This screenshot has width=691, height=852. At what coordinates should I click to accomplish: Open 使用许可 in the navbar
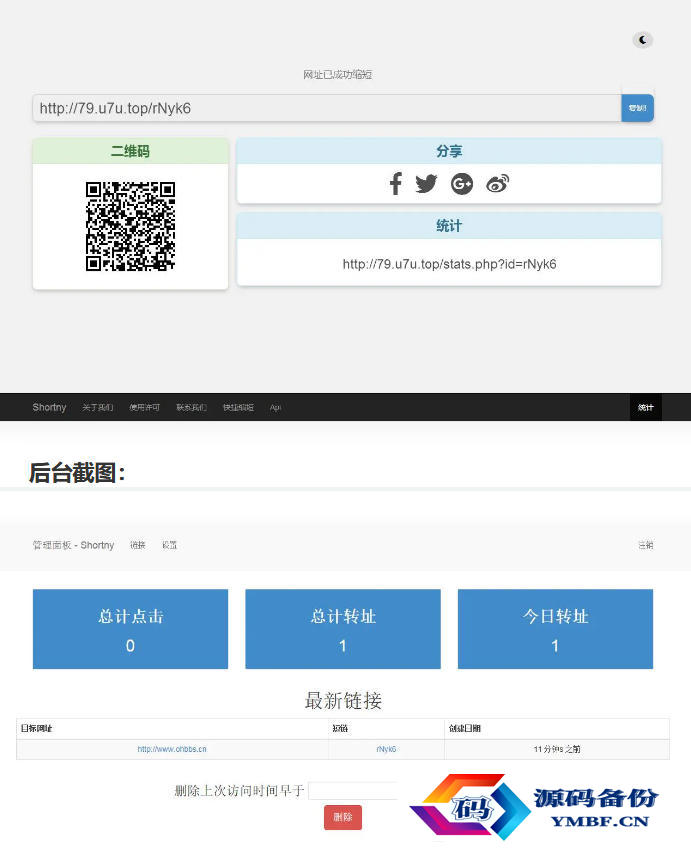click(x=145, y=408)
